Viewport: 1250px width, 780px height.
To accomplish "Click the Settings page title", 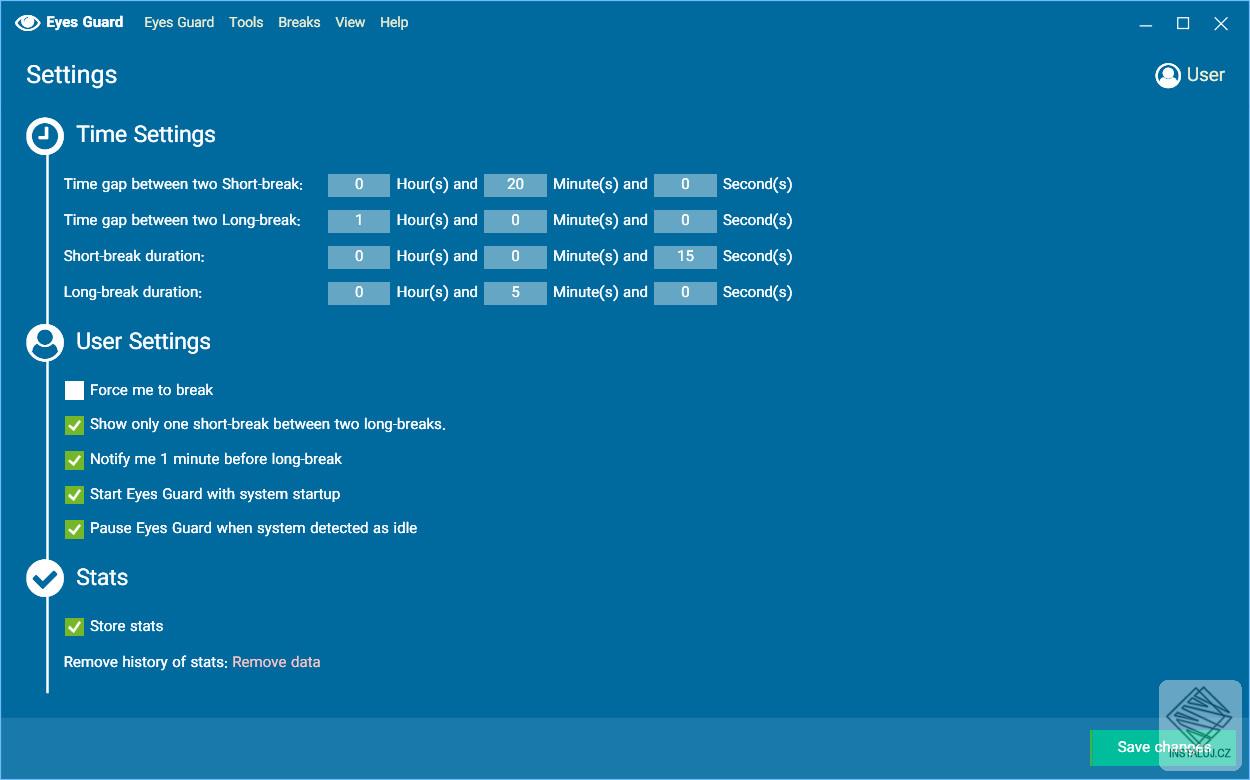I will tap(72, 75).
